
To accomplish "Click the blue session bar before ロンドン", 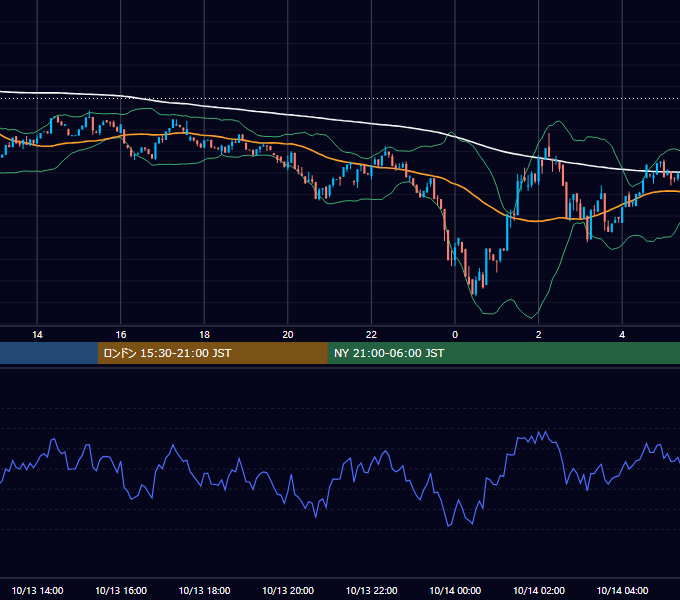I will pos(49,353).
